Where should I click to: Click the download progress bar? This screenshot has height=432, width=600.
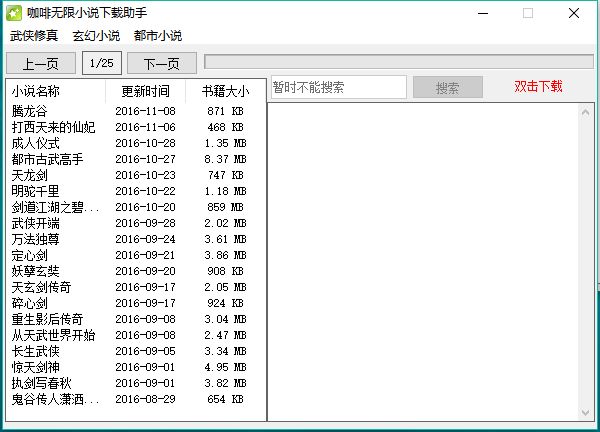(x=399, y=62)
